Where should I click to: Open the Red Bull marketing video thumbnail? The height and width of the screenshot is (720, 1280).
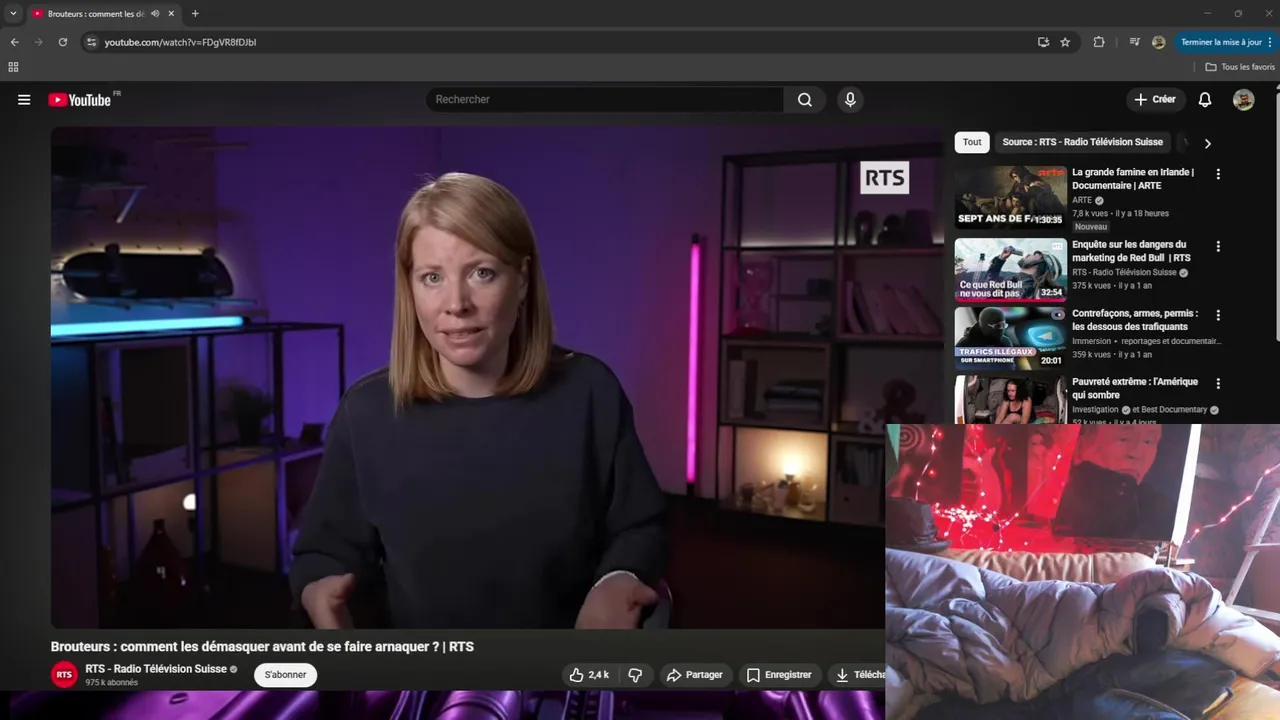(1010, 269)
